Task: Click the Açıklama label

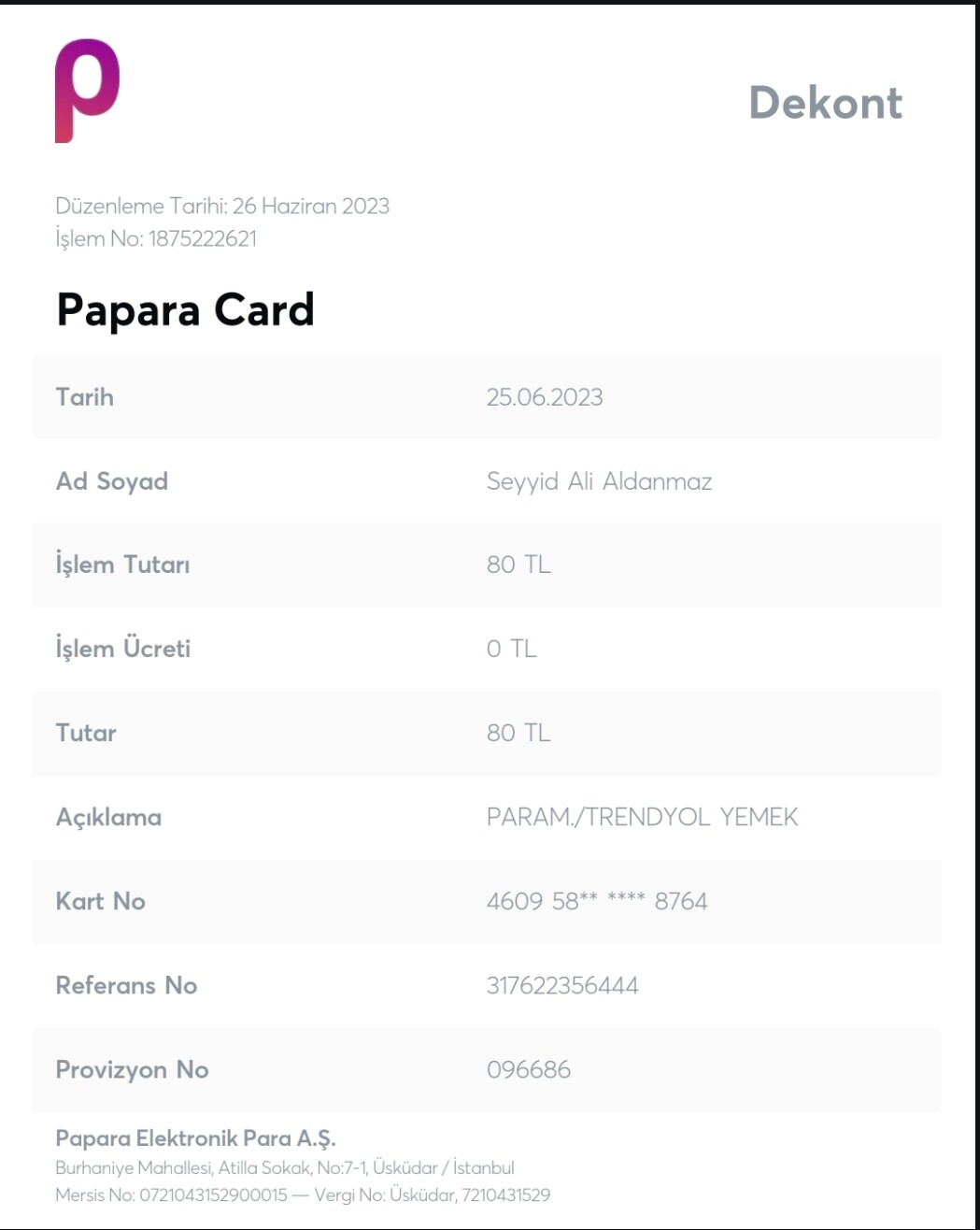Action: click(x=108, y=817)
